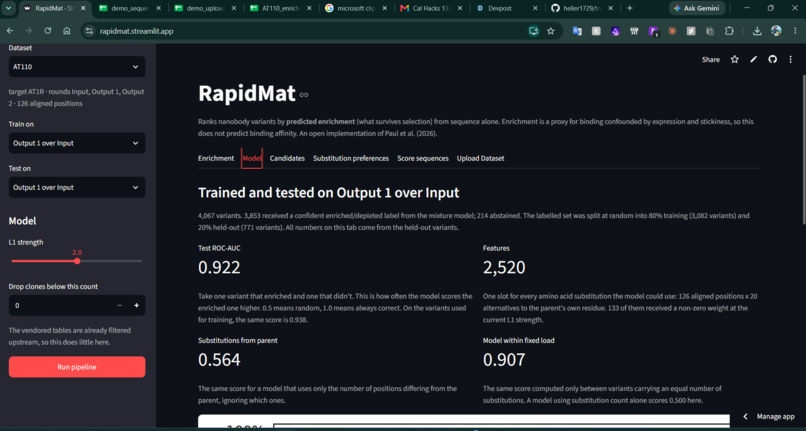Switch to the Enrichment tab
This screenshot has width=806, height=431.
pos(216,158)
